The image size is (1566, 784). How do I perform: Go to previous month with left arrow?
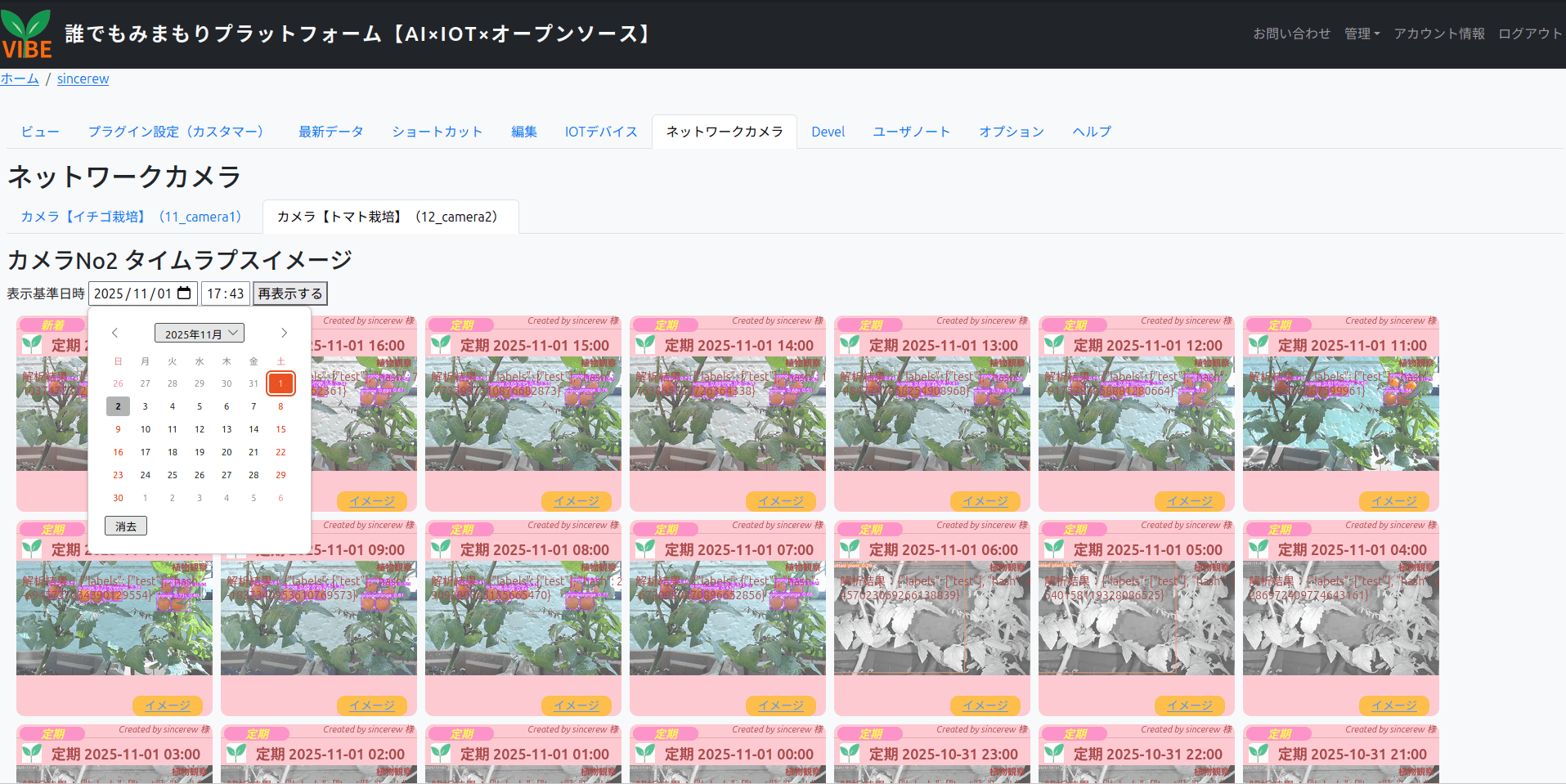coord(114,333)
